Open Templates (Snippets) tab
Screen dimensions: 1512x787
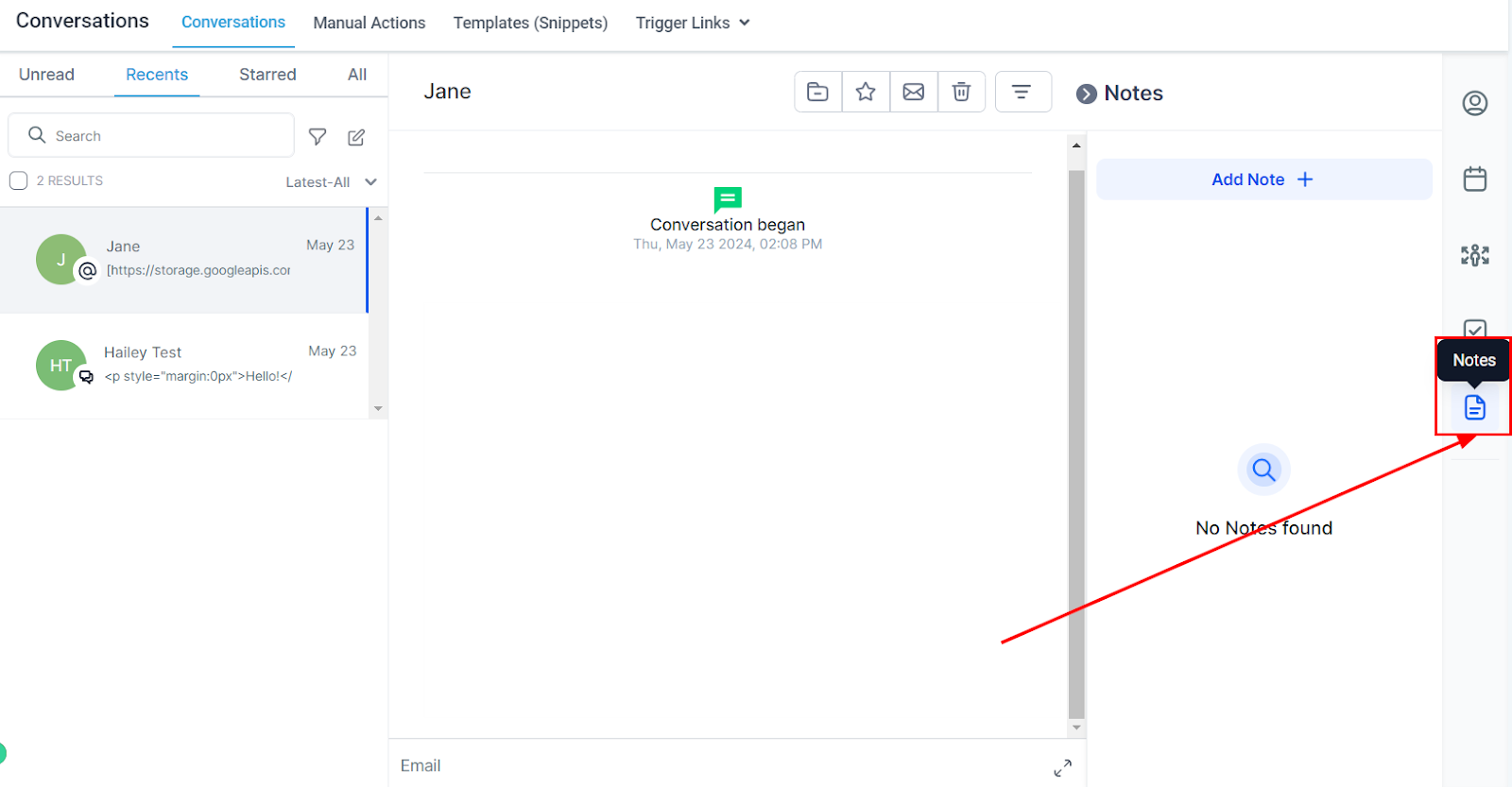pos(530,23)
